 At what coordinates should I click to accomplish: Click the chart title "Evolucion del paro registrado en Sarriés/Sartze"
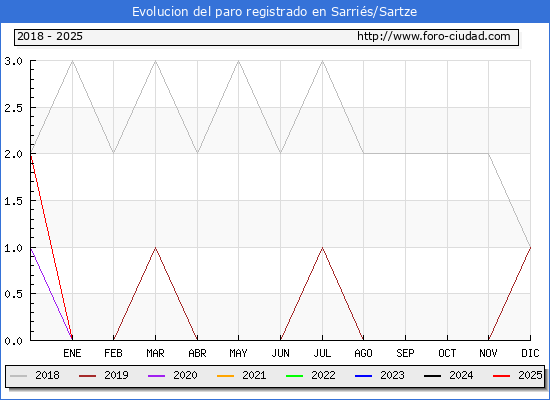click(274, 12)
